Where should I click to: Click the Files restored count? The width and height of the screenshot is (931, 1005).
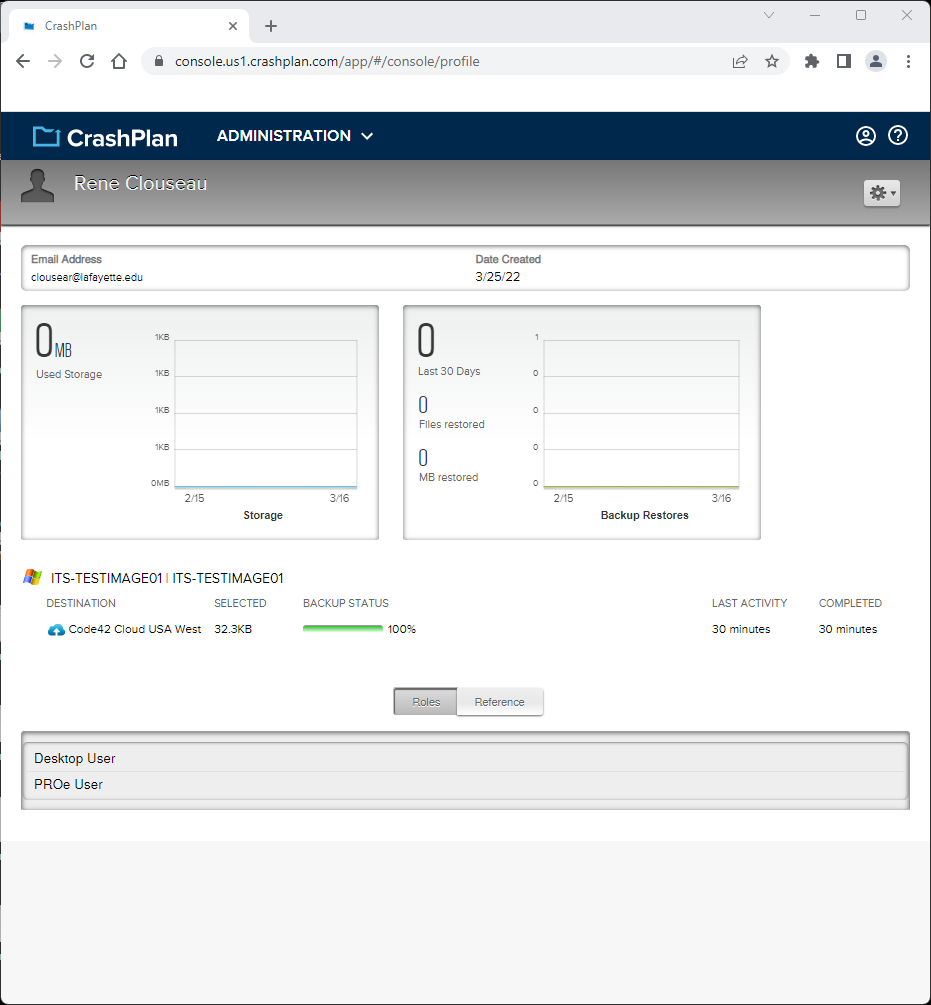tap(423, 405)
